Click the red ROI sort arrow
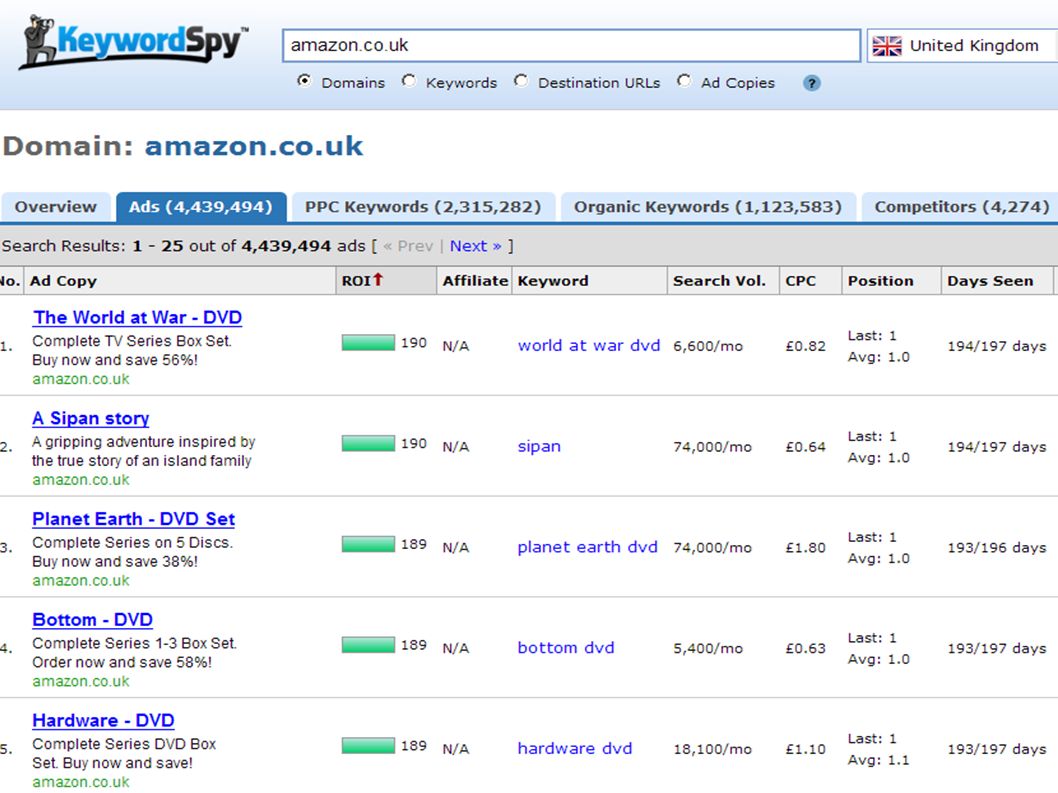Image resolution: width=1058 pixels, height=793 pixels. [378, 279]
